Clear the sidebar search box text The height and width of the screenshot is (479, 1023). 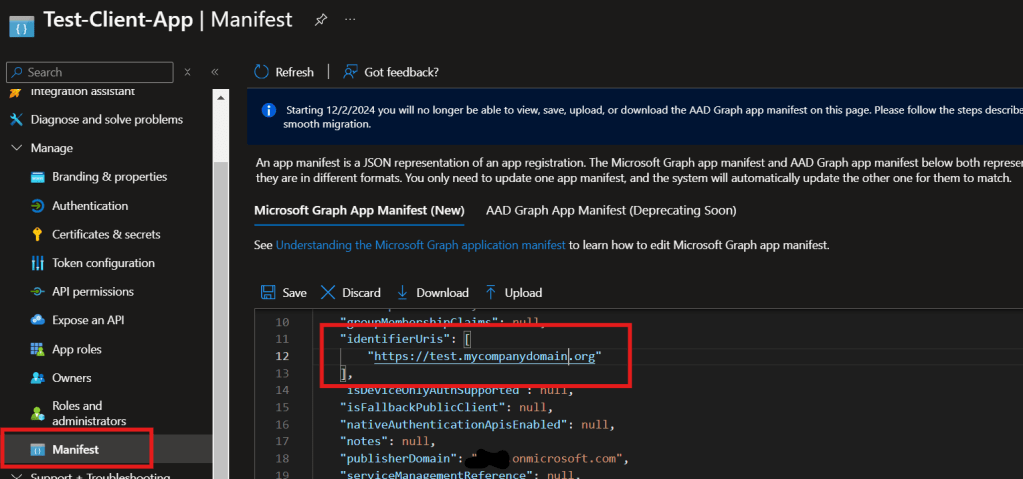point(188,72)
